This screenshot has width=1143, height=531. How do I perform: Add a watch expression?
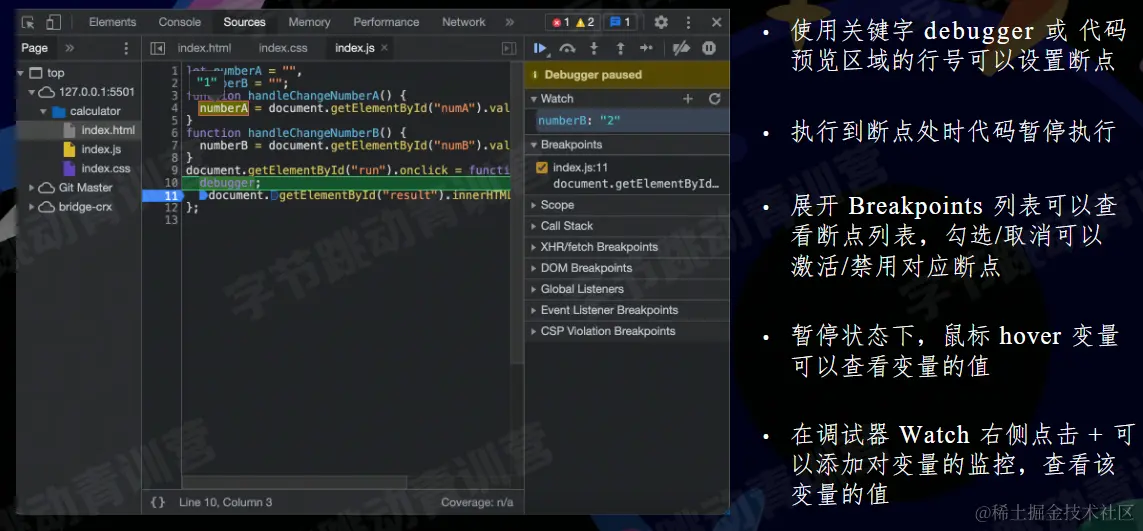(687, 98)
